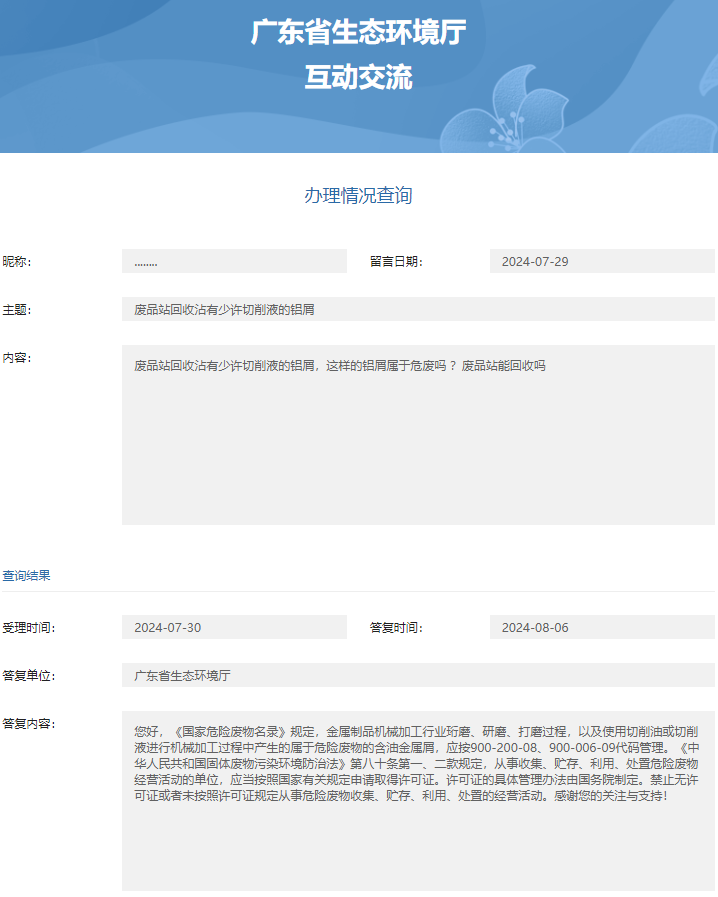Click the 查询结果 section heading
This screenshot has width=718, height=897.
pos(27,576)
